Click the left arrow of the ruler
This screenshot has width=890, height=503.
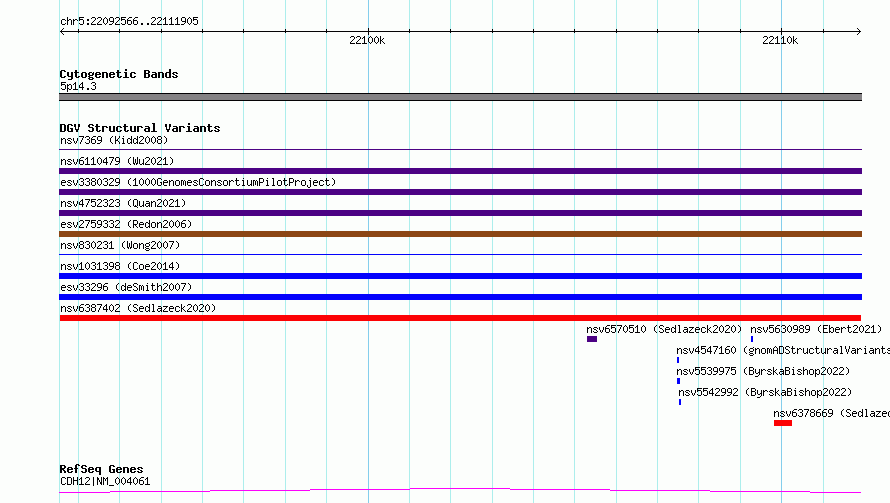tap(62, 31)
